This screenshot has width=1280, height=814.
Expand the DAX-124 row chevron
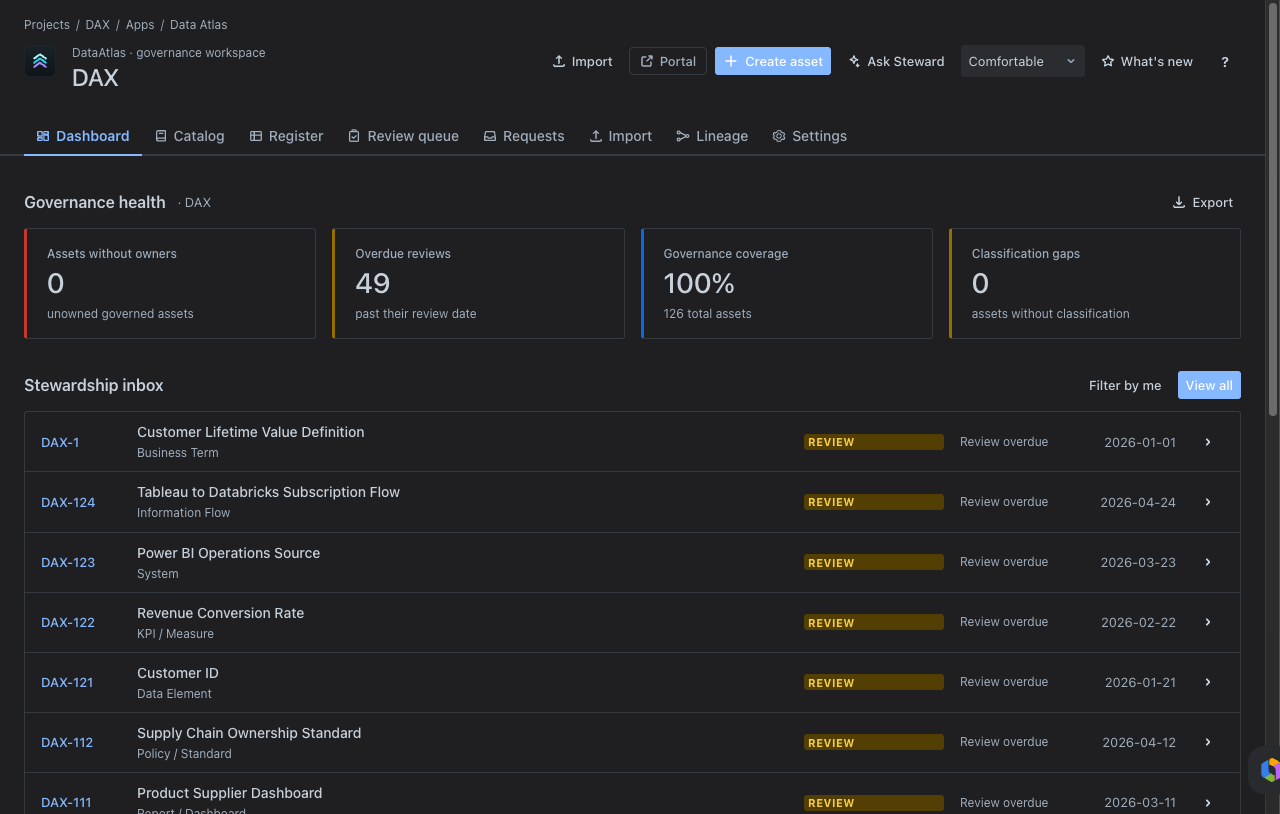tap(1208, 502)
